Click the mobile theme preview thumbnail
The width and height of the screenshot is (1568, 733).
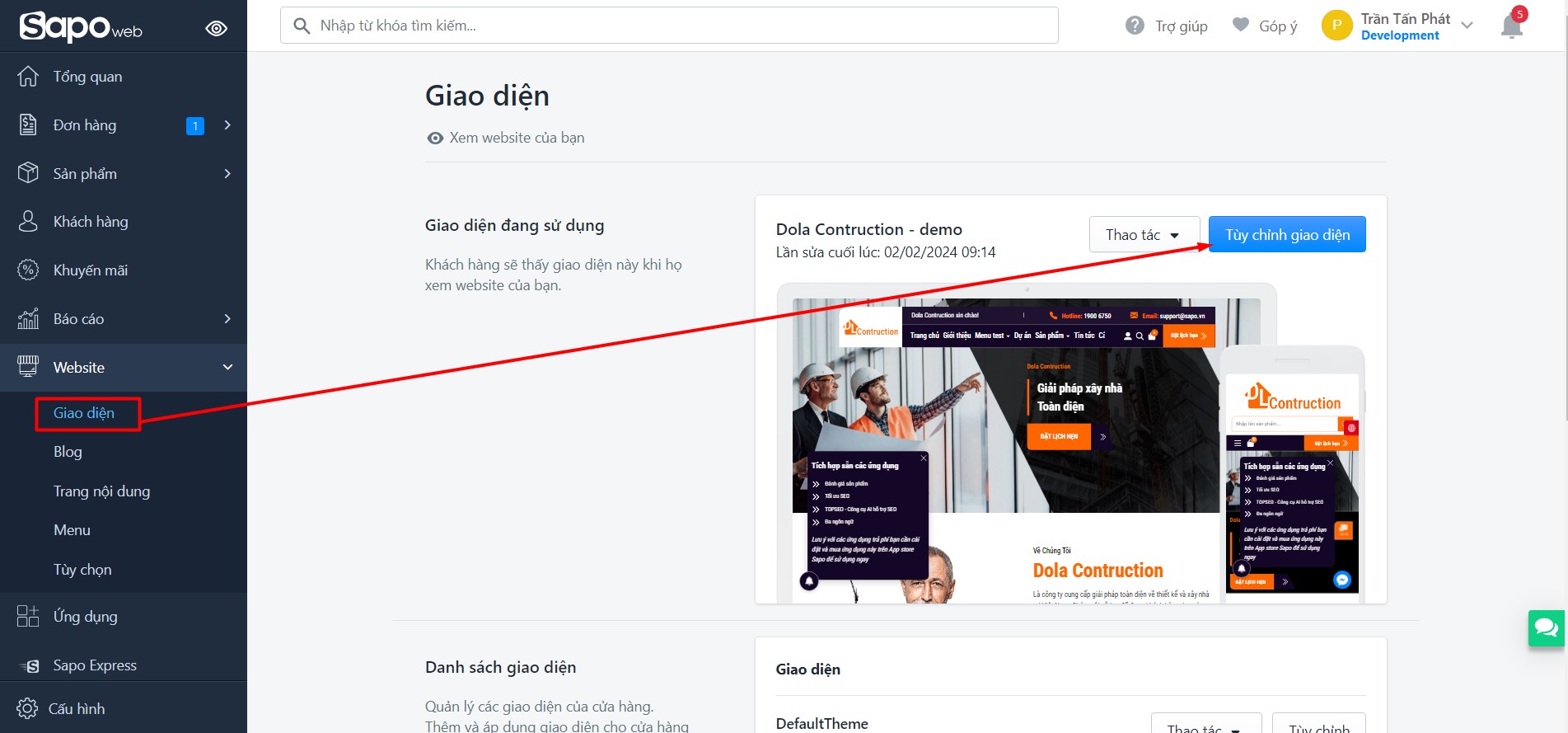coord(1292,475)
